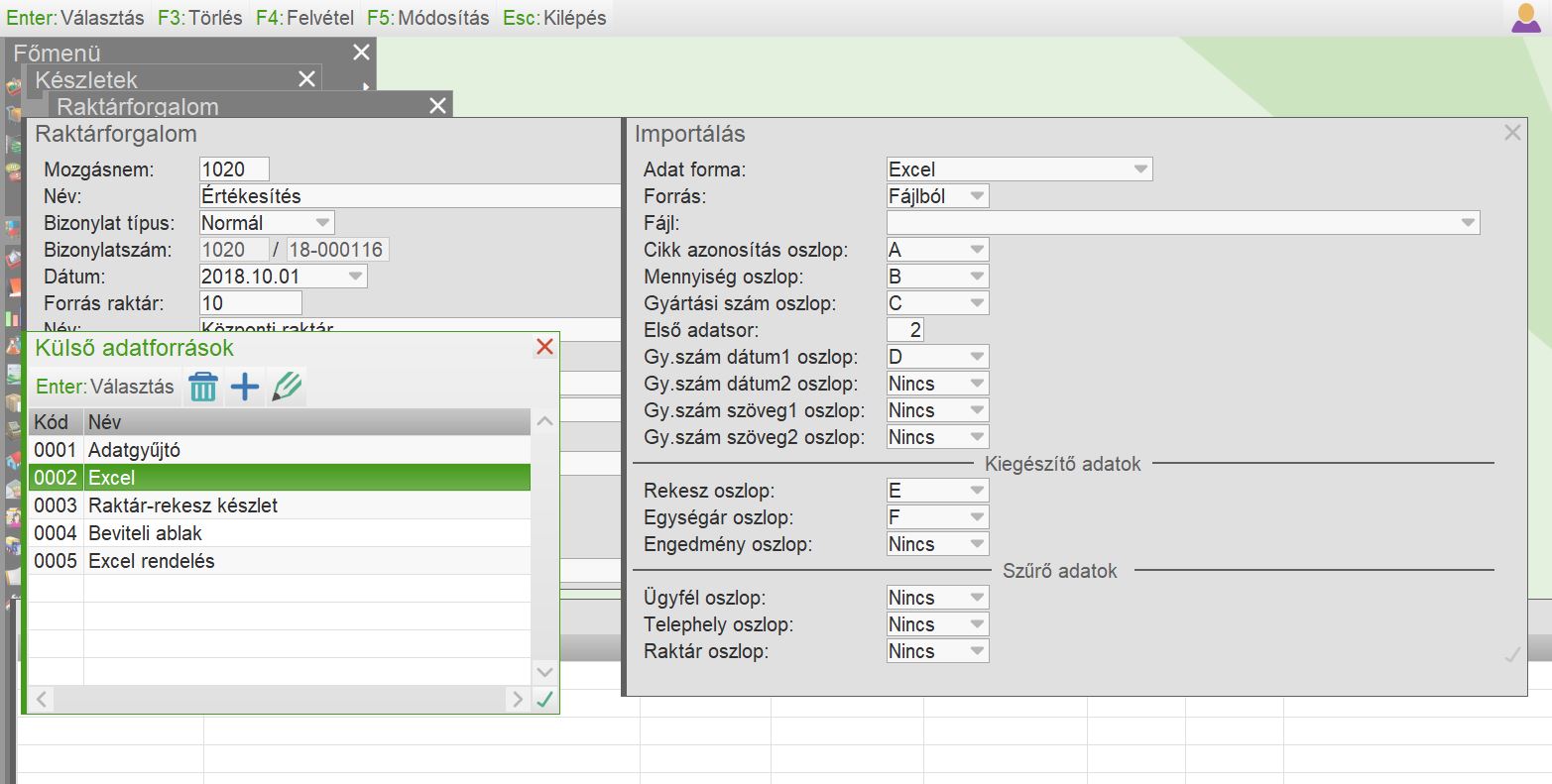
Task: Click the Első adatsor input field
Action: (905, 330)
